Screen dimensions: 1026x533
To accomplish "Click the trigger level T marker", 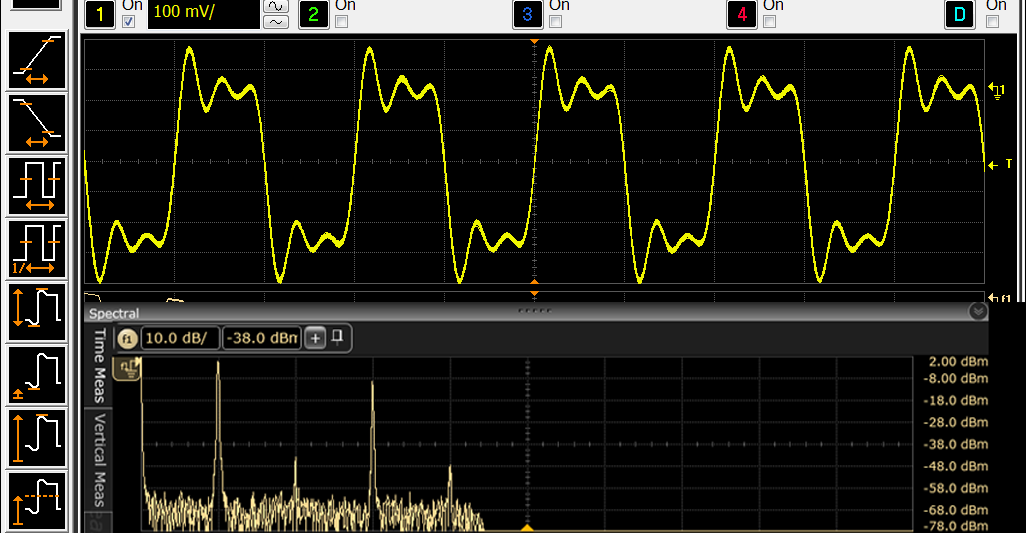I will point(1000,165).
